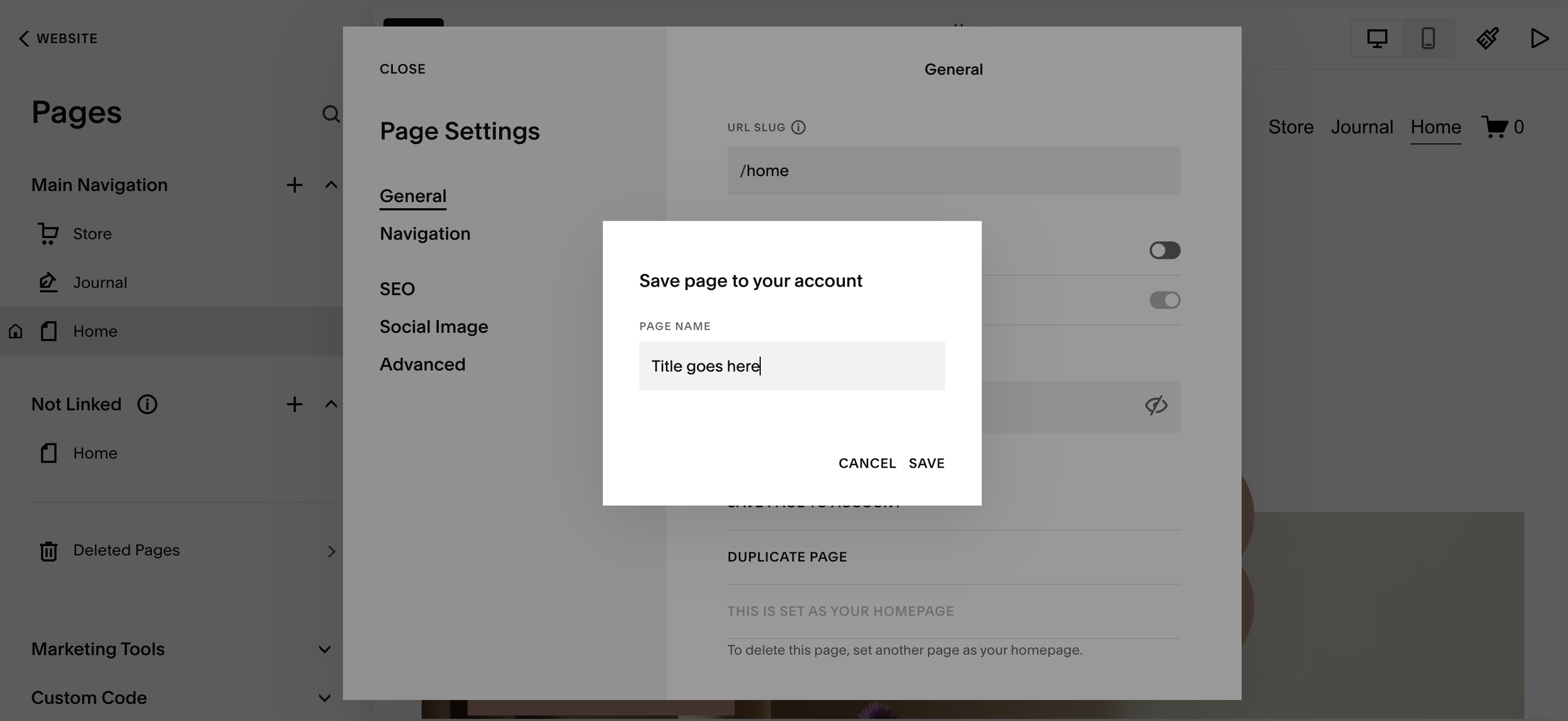1568x721 pixels.
Task: Collapse the Main Navigation section
Action: [331, 184]
